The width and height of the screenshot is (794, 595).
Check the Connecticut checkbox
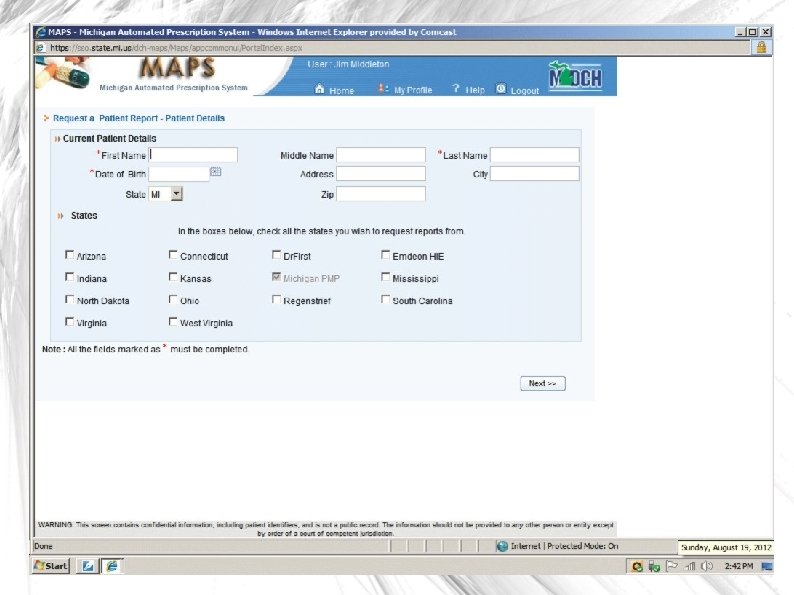[173, 255]
